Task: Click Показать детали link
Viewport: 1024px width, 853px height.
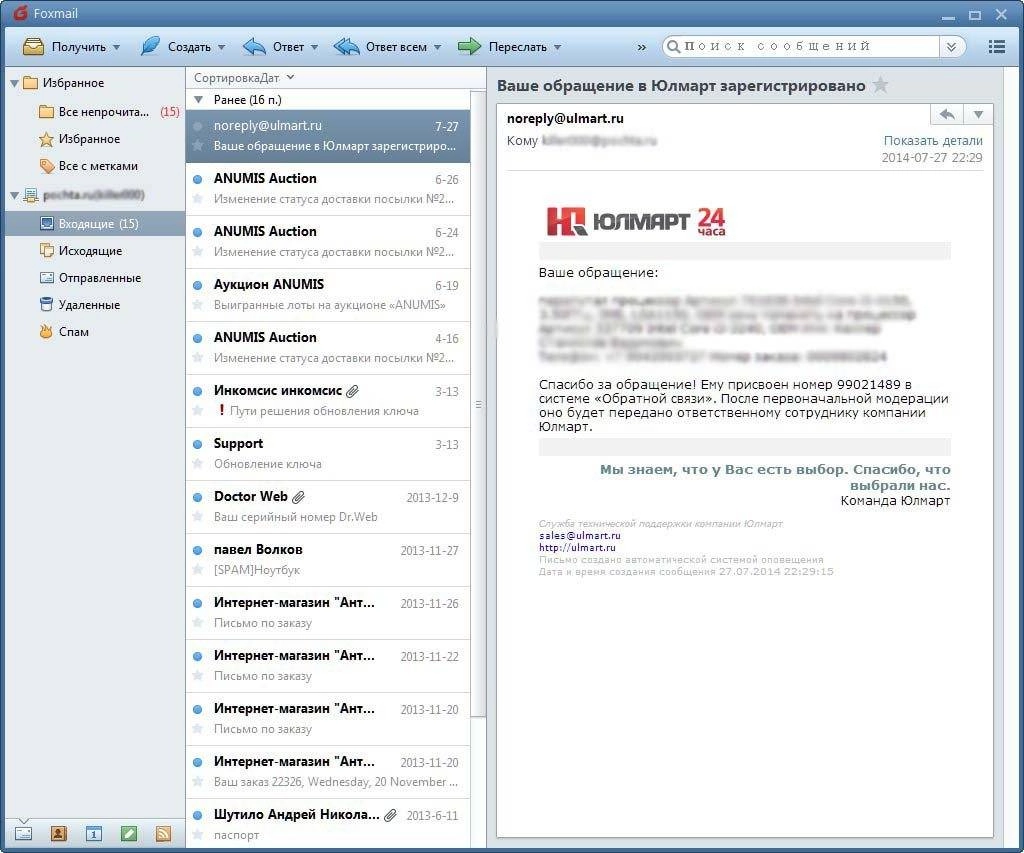Action: pyautogui.click(x=933, y=140)
